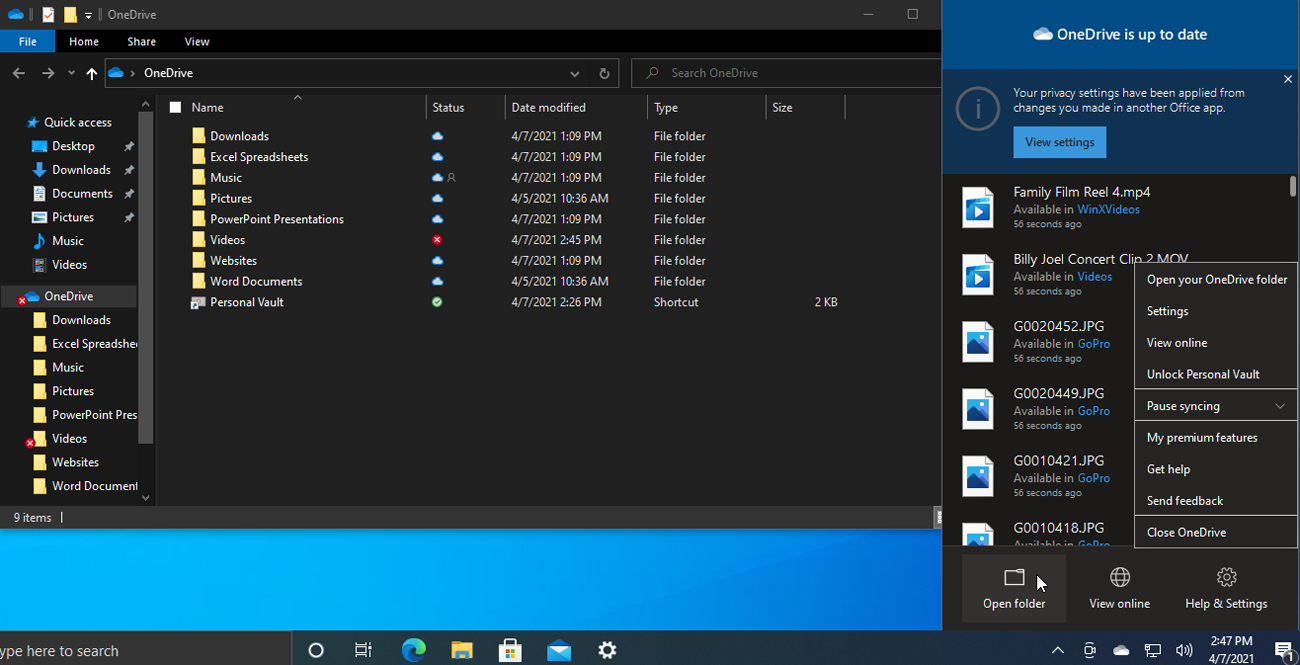Expand the address bar history dropdown
The height and width of the screenshot is (665, 1300).
tap(574, 73)
